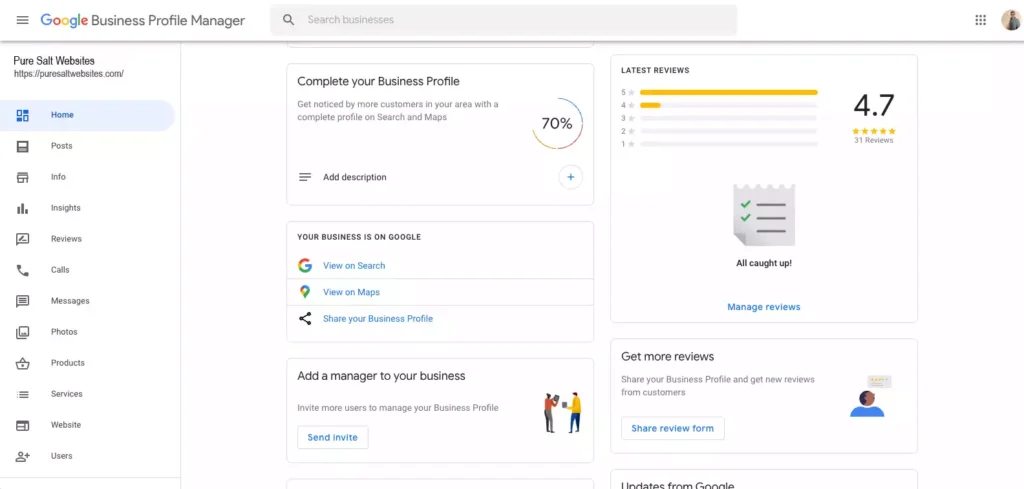Click the Maps pin icon
Image resolution: width=1024 pixels, height=489 pixels.
[x=305, y=292]
